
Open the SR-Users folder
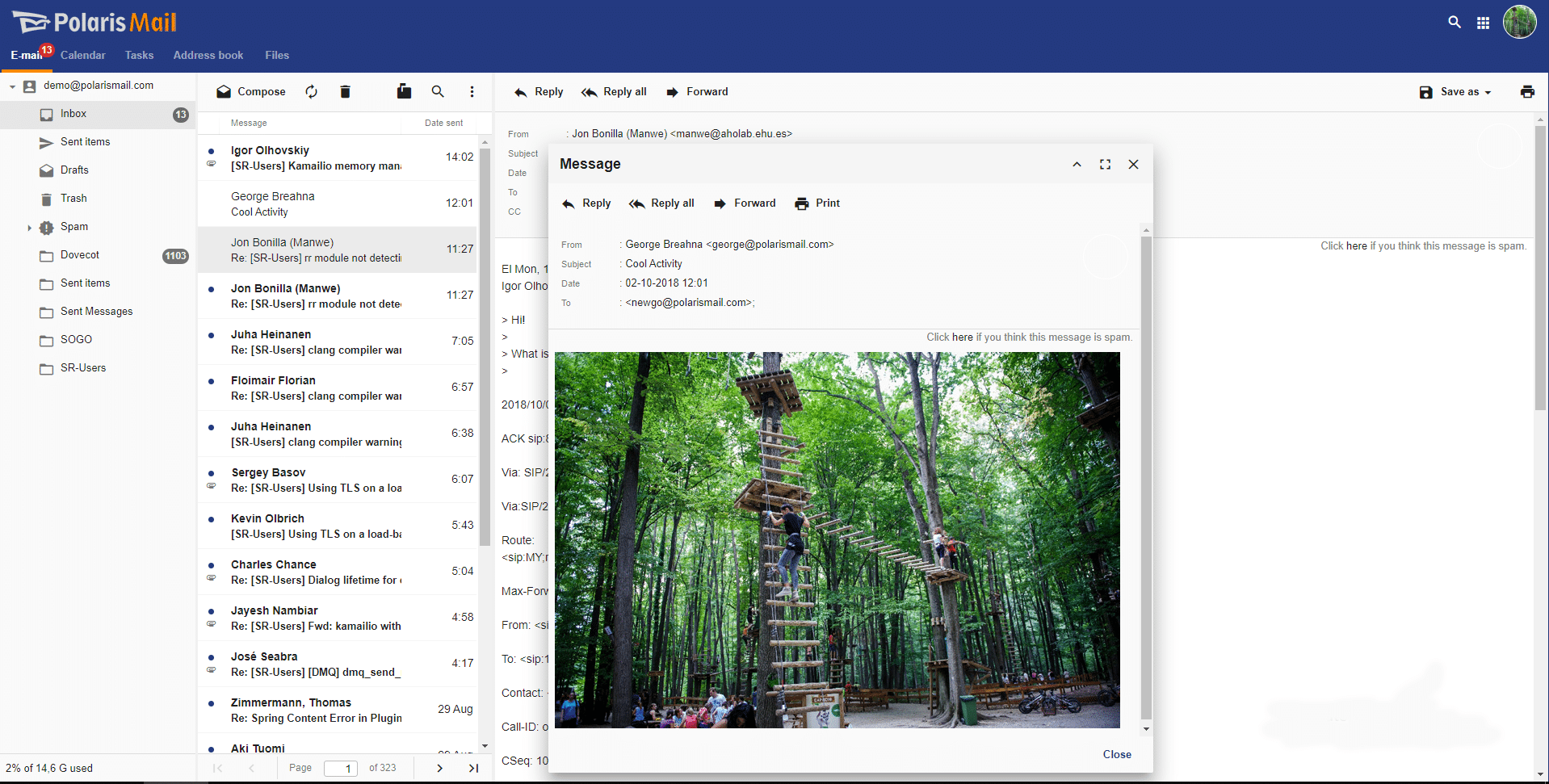(98, 368)
